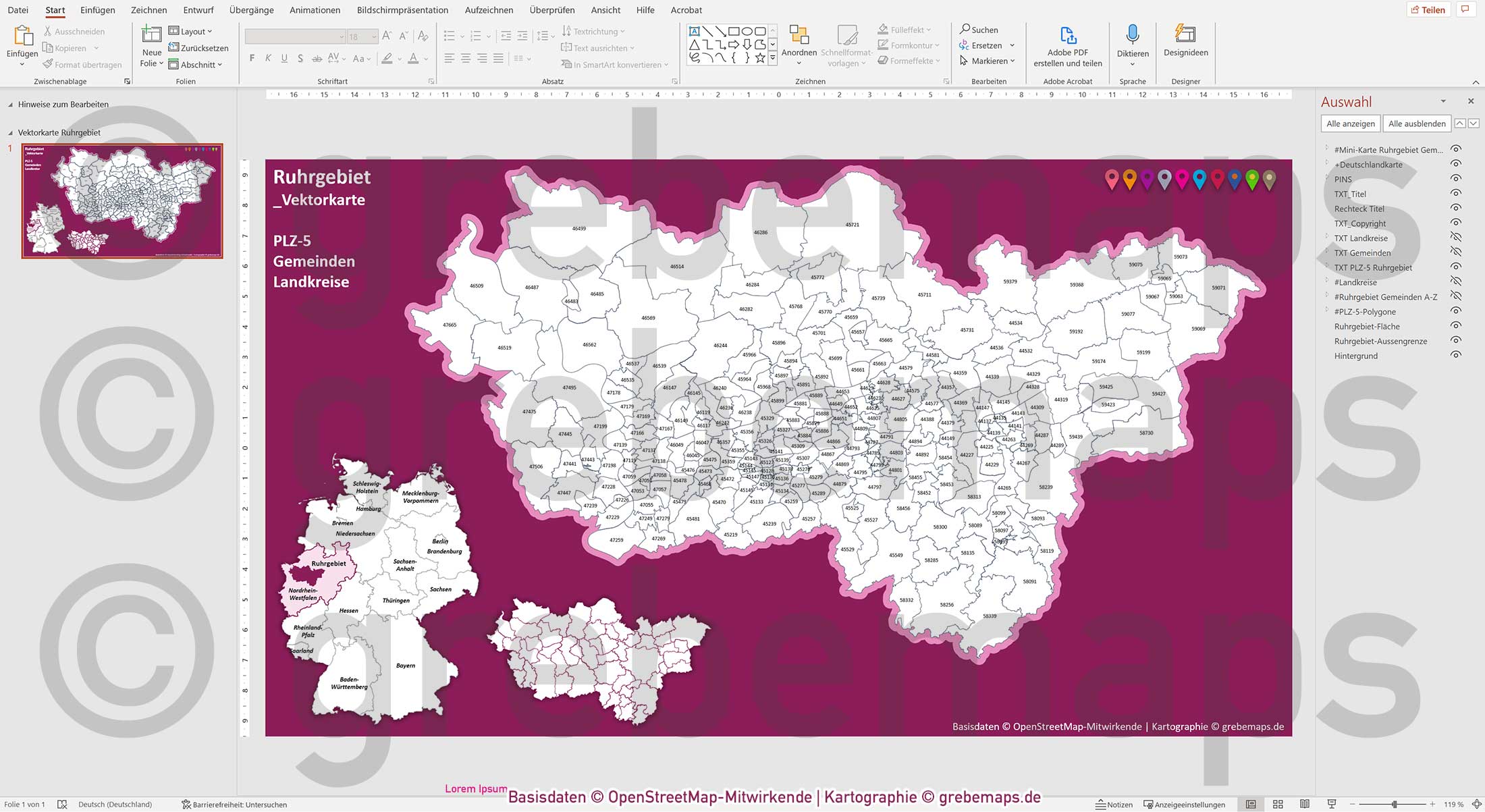Click the Alle ausblenden button in Auswahl pane
This screenshot has height=812, width=1485.
click(x=1416, y=124)
